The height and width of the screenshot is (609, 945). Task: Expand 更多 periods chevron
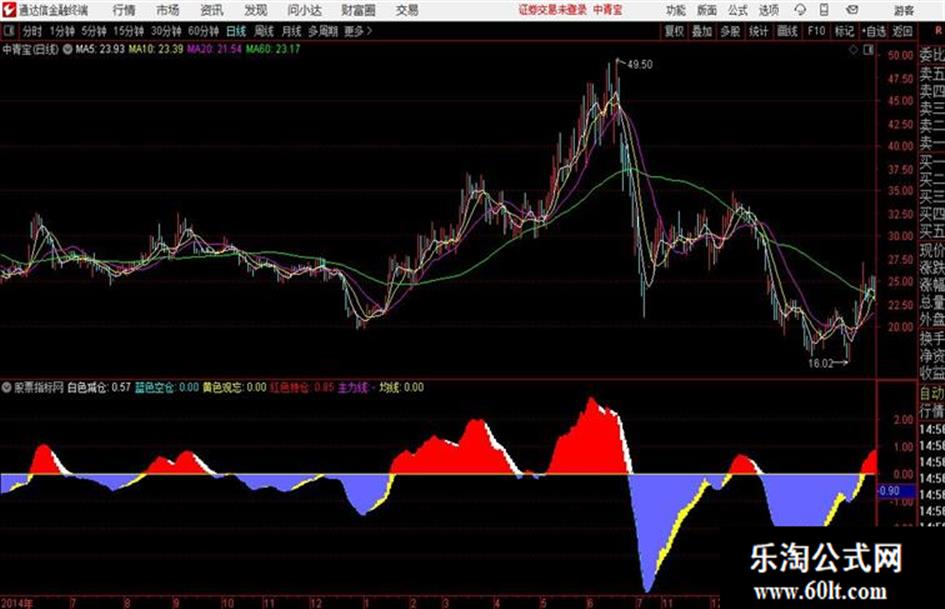click(x=358, y=31)
